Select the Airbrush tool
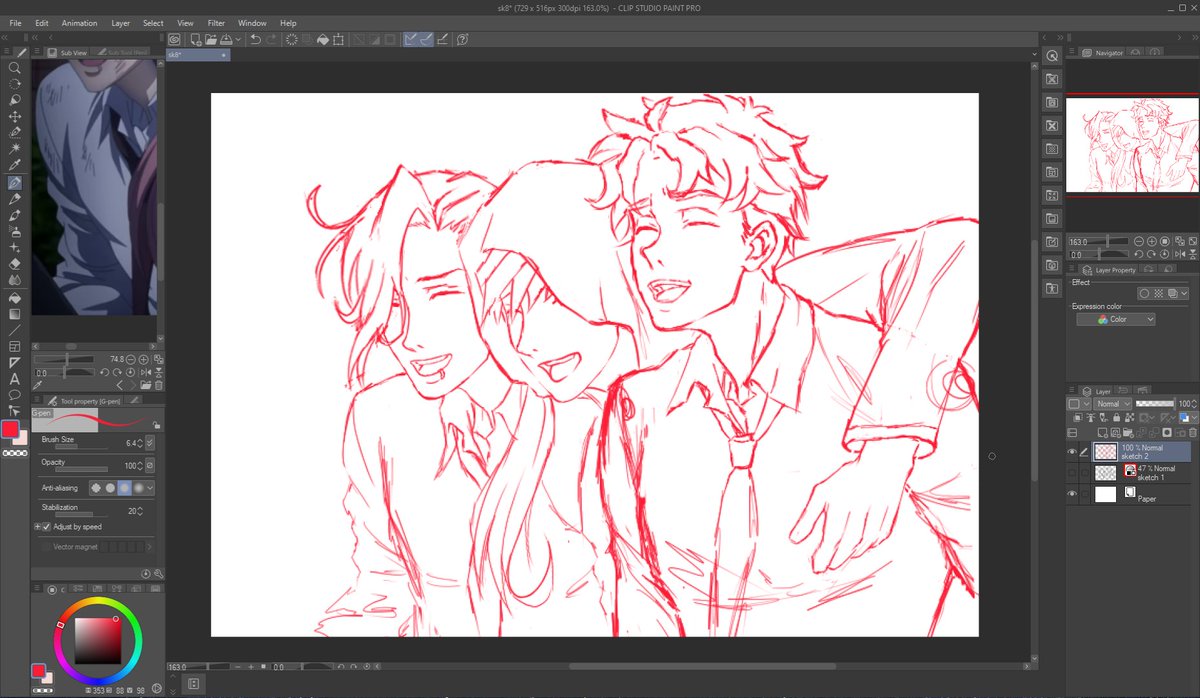Screen dimensions: 1200x698 click(15, 231)
